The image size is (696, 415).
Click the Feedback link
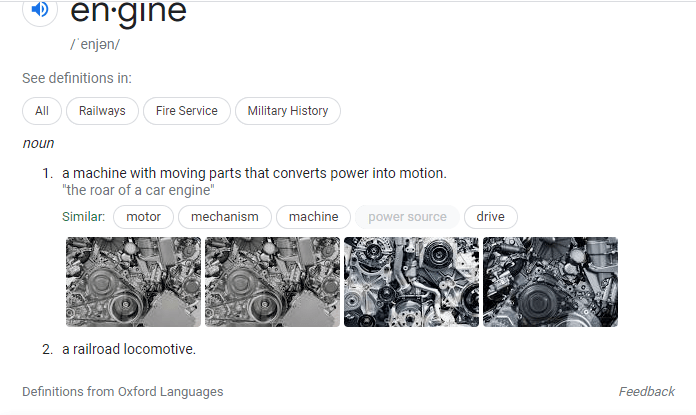coord(646,392)
